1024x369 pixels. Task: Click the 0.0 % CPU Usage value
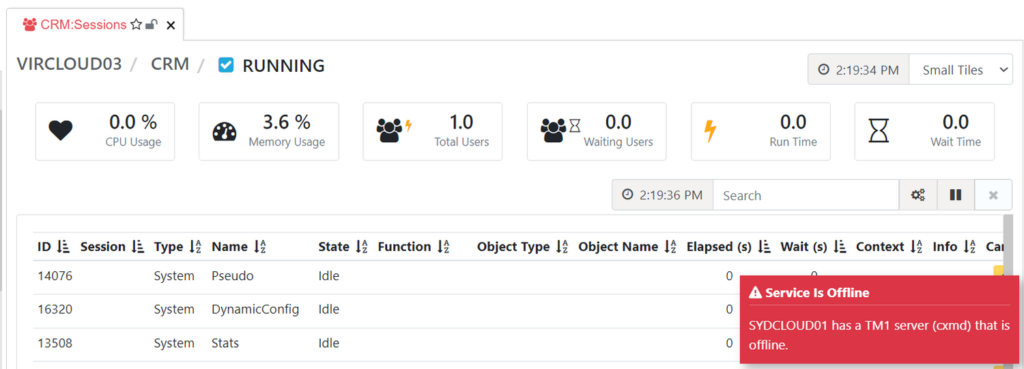click(133, 121)
